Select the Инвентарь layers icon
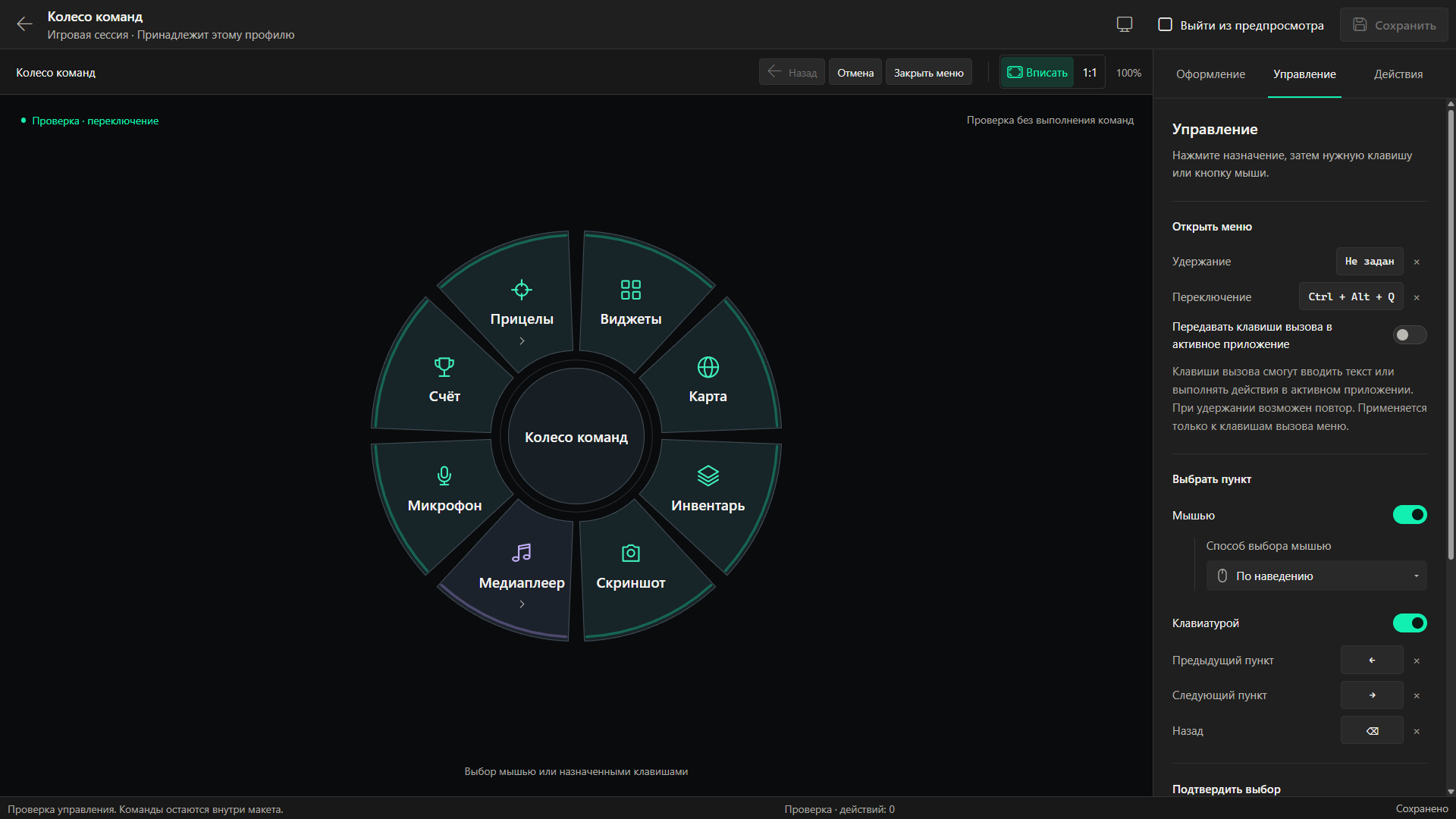The image size is (1456, 819). 708,475
